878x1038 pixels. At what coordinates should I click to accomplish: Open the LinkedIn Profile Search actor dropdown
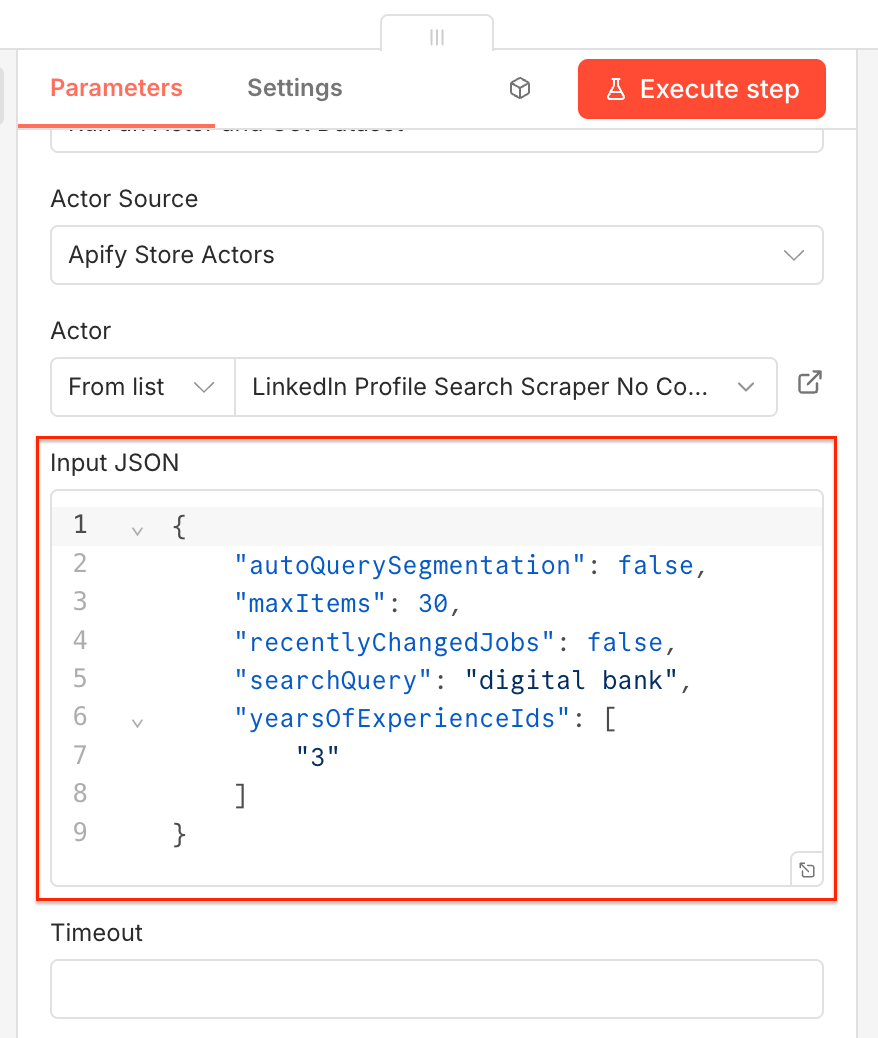(505, 387)
